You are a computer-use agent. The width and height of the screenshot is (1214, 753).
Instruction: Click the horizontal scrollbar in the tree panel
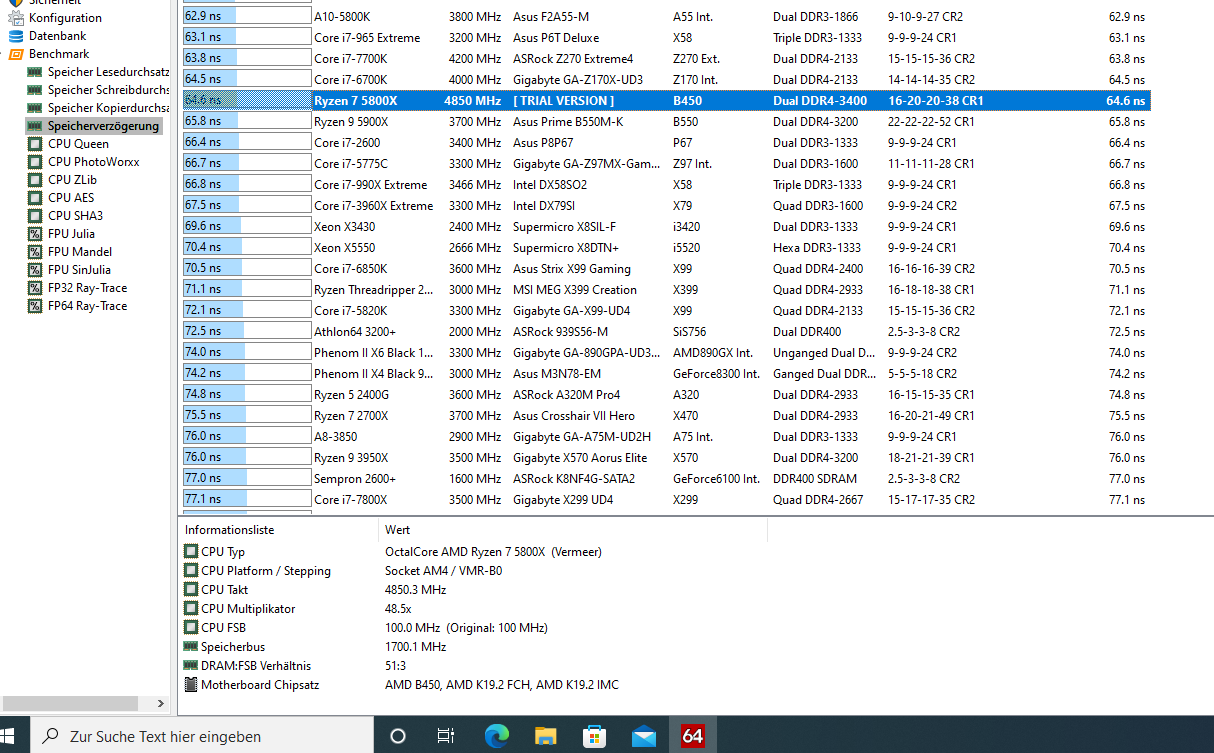click(70, 704)
